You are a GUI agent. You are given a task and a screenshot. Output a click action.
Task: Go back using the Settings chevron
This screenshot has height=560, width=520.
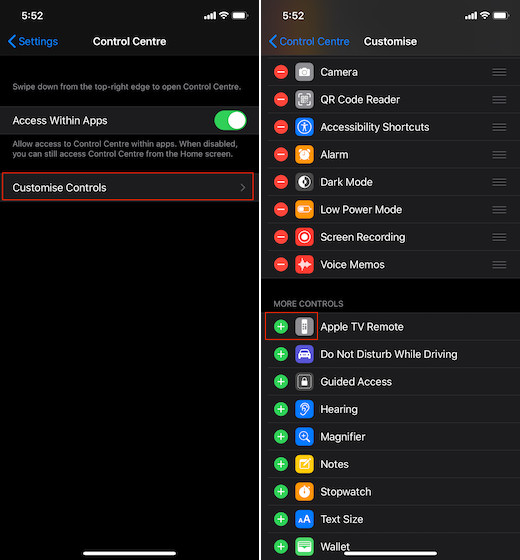12,41
